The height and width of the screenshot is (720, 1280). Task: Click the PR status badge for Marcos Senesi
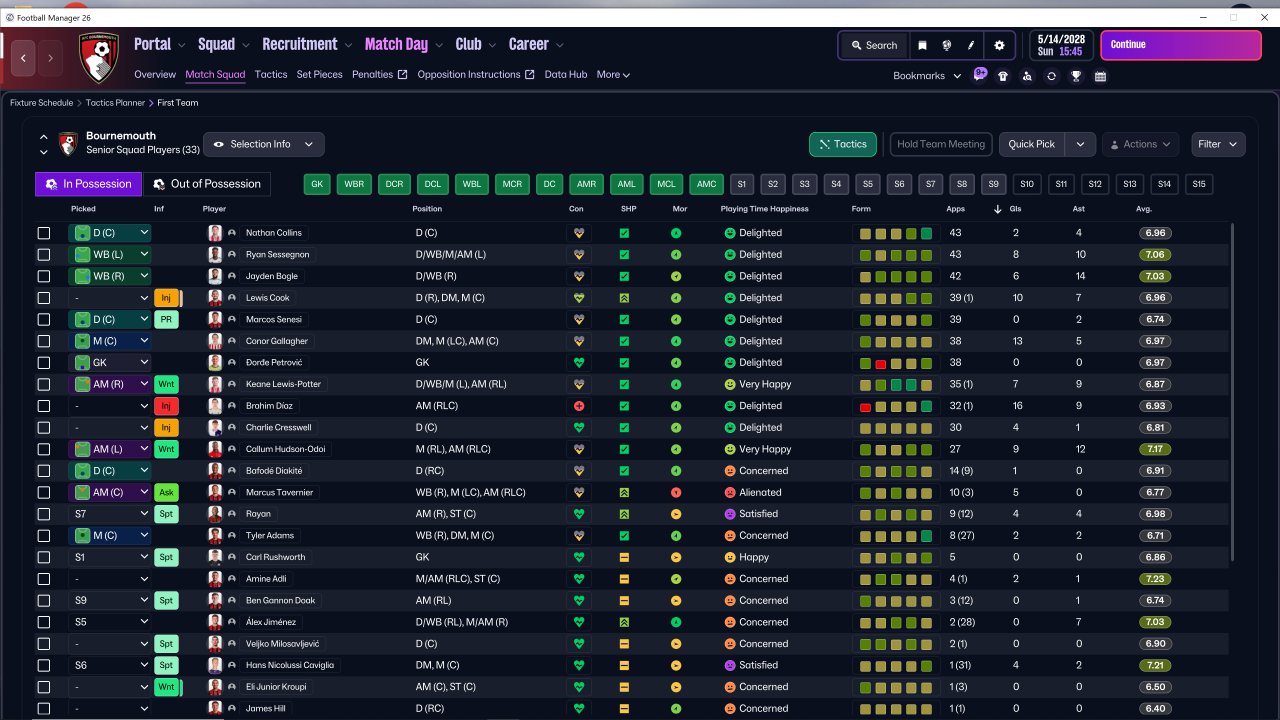(x=167, y=319)
